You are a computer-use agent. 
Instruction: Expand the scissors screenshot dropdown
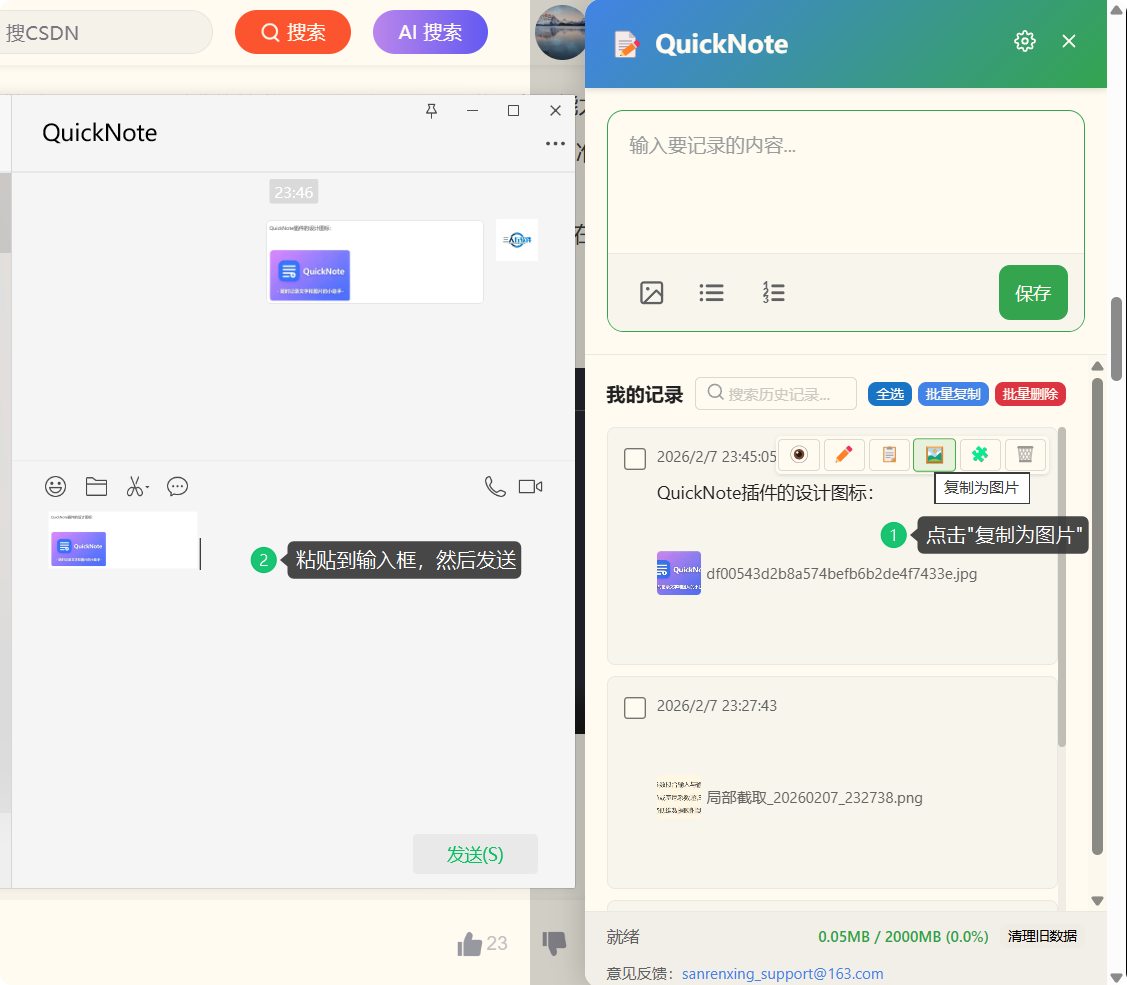[x=148, y=488]
